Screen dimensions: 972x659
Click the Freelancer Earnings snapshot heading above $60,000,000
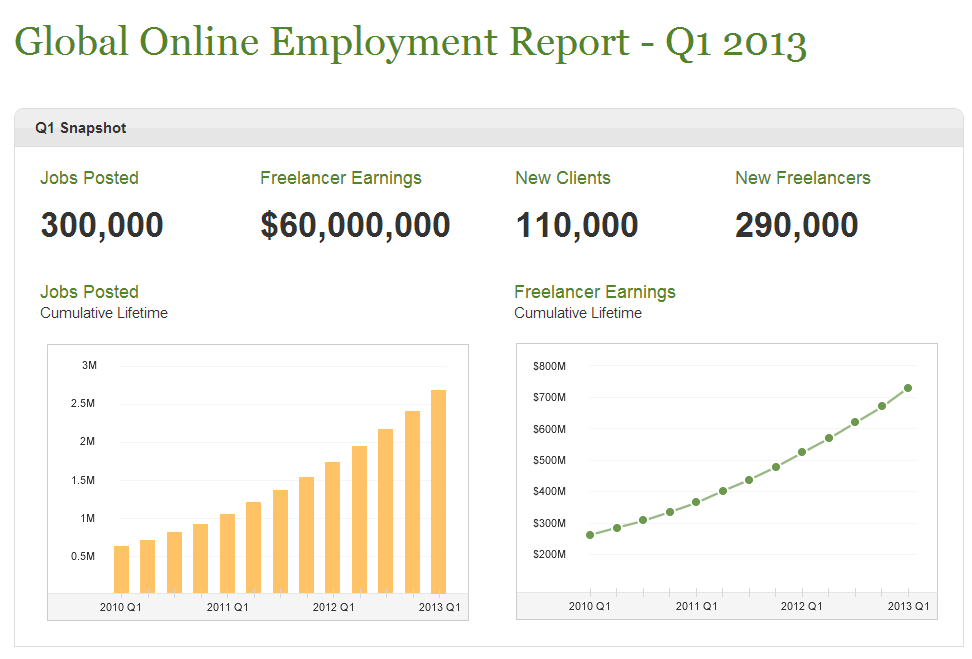click(341, 178)
